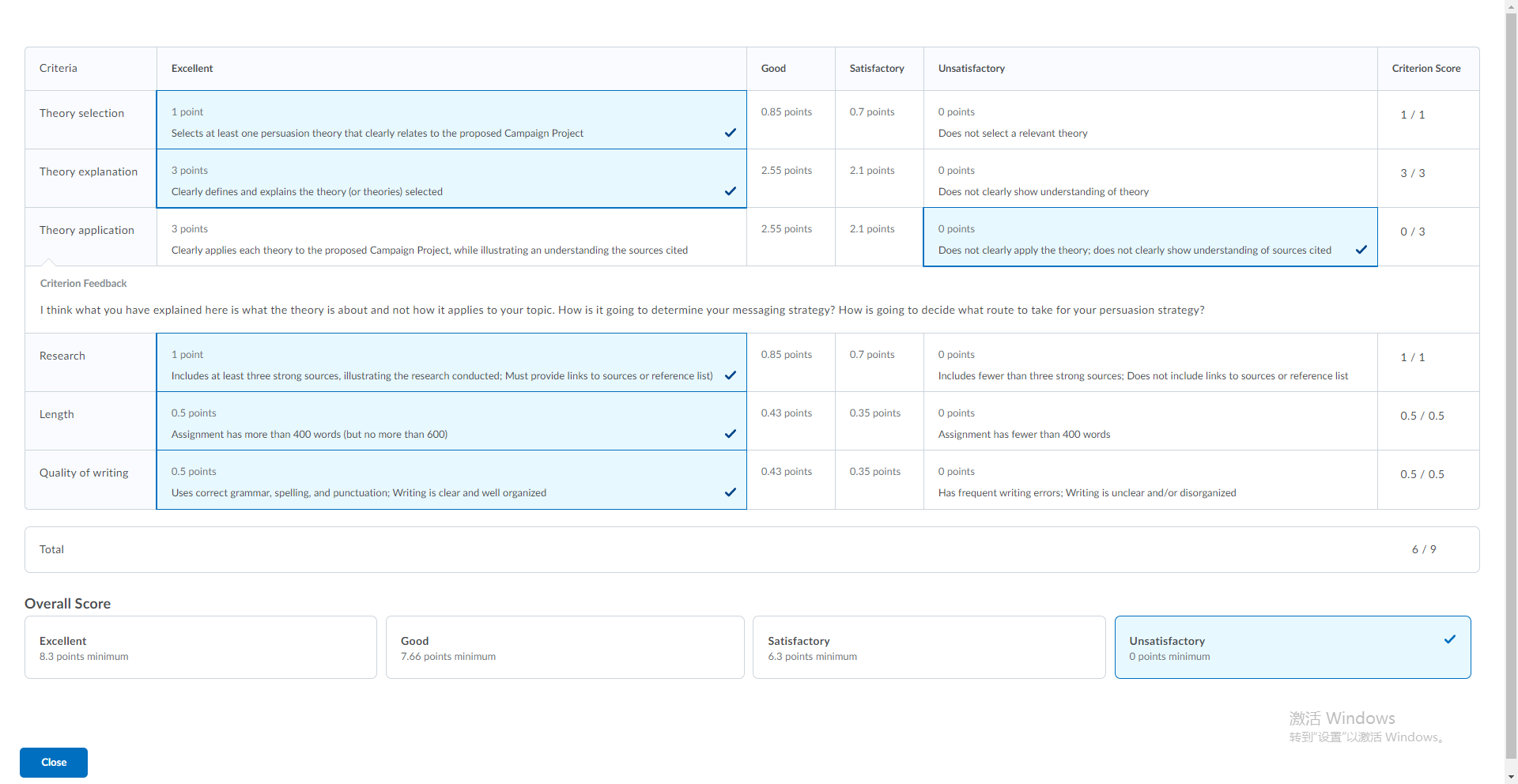This screenshot has height=784, width=1518.
Task: Click the Research criterion name
Action: pyautogui.click(x=62, y=356)
